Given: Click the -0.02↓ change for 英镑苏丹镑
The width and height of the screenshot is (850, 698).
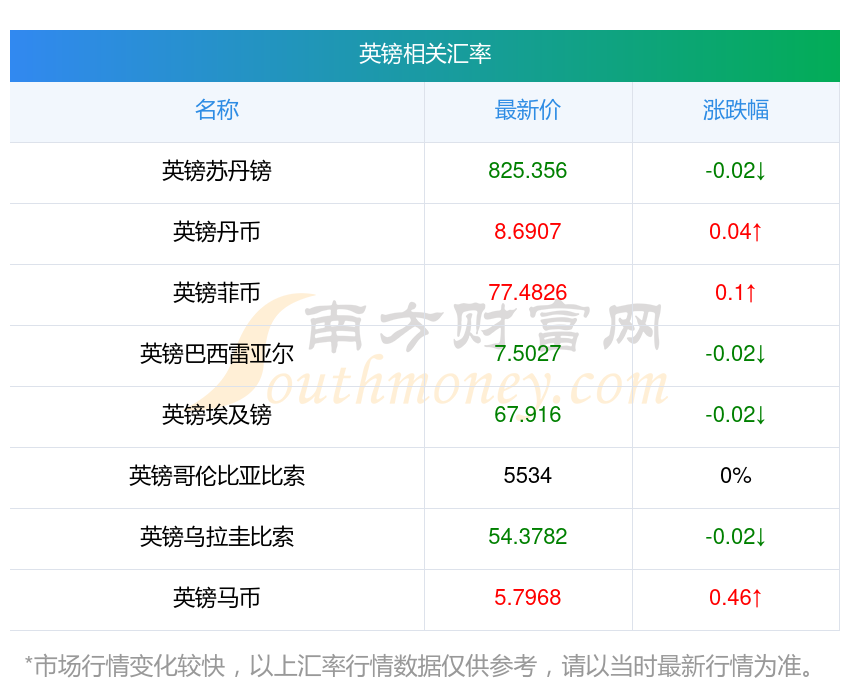Looking at the screenshot, I should [736, 171].
